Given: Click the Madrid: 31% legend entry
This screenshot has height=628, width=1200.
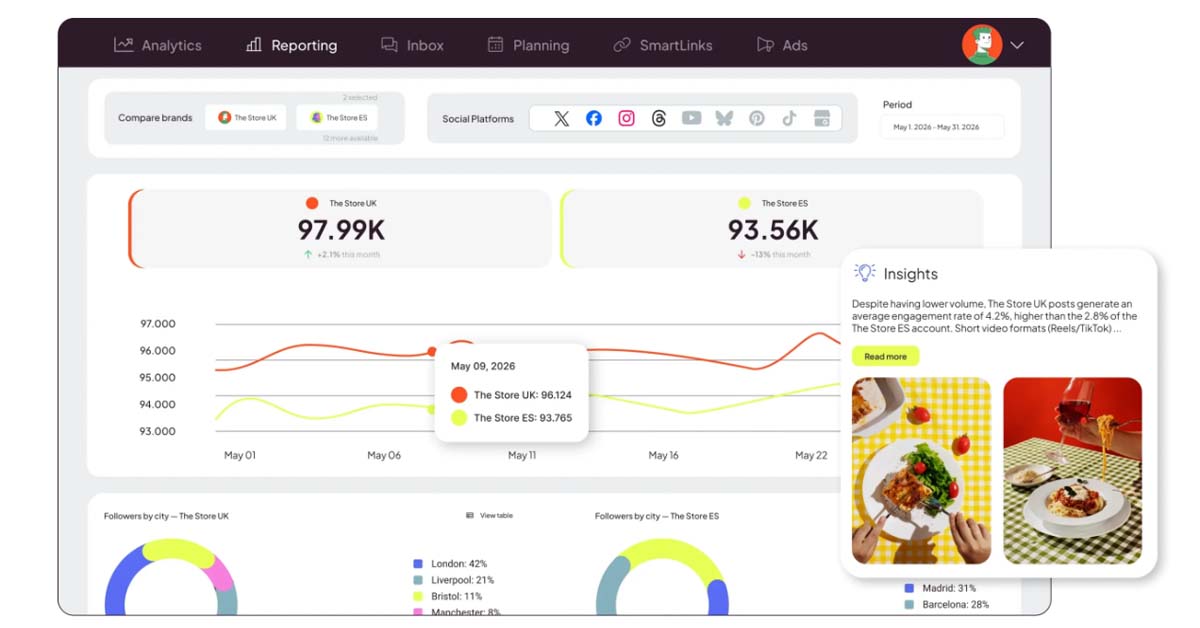Looking at the screenshot, I should tap(940, 588).
